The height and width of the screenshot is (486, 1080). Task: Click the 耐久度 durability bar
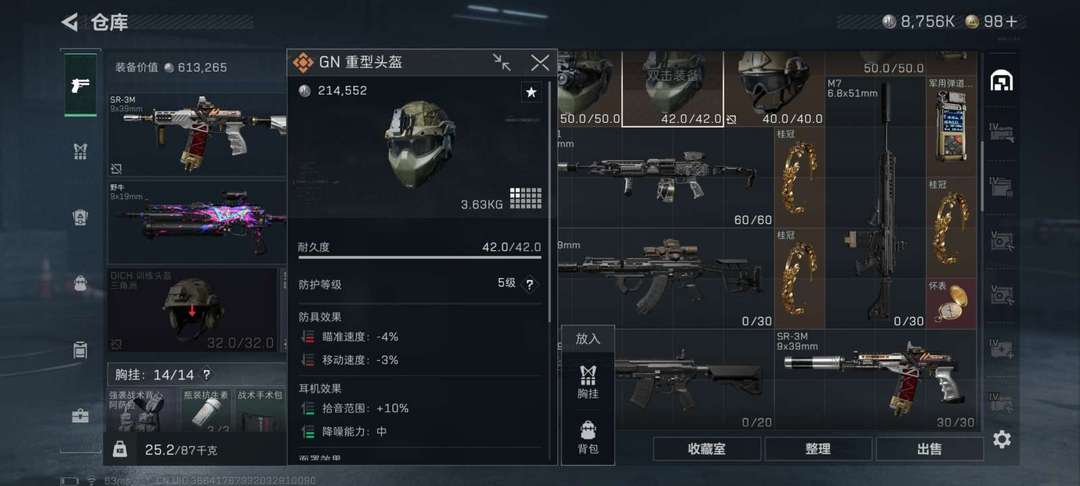pyautogui.click(x=419, y=257)
